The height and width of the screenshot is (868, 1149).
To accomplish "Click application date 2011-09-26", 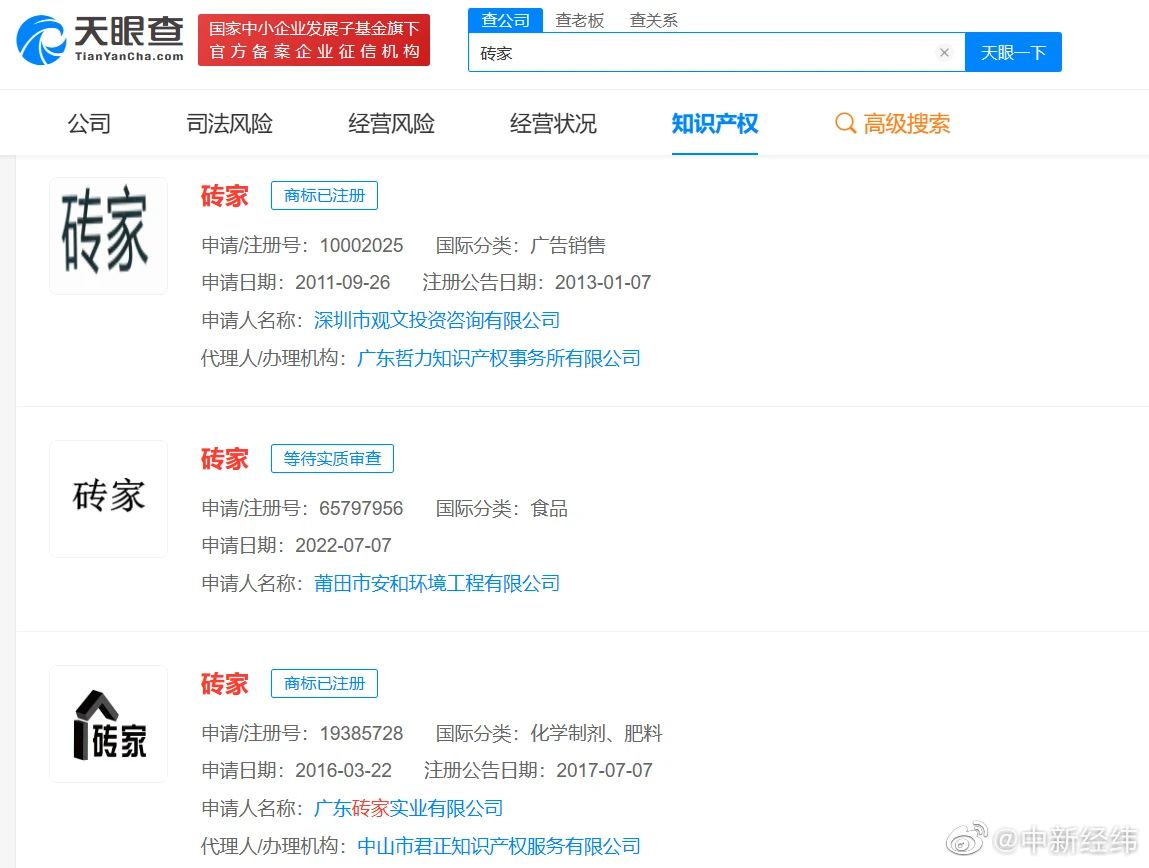I will click(343, 283).
